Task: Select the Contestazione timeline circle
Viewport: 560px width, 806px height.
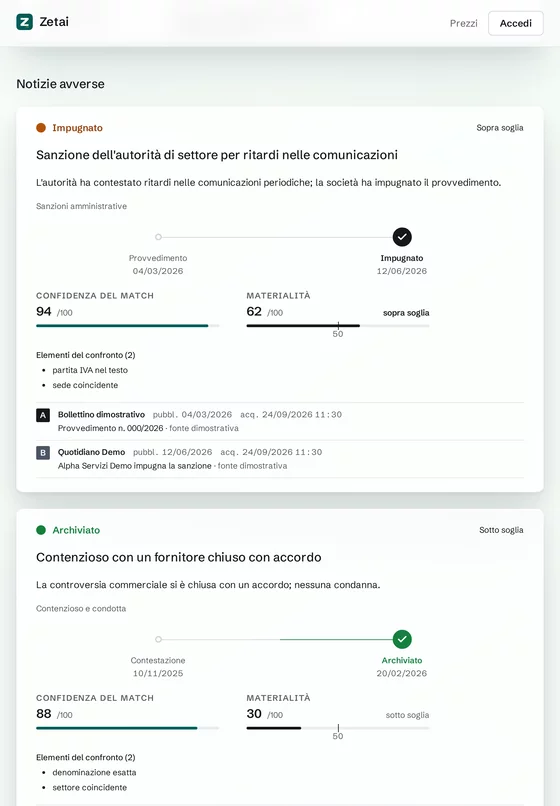Action: (x=158, y=639)
